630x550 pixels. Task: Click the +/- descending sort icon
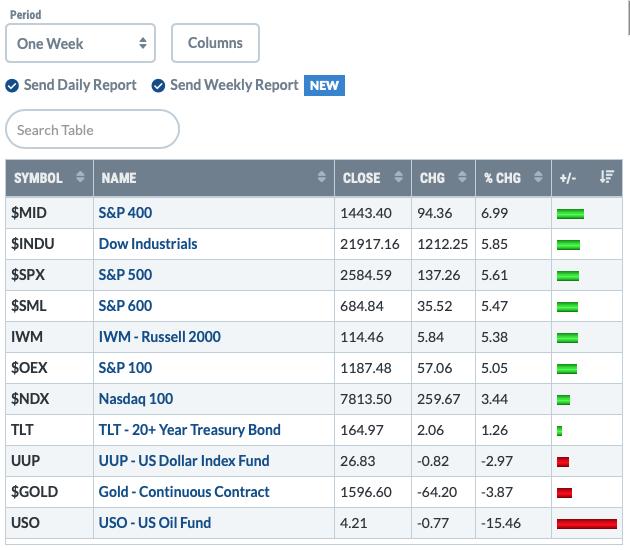pyautogui.click(x=607, y=177)
